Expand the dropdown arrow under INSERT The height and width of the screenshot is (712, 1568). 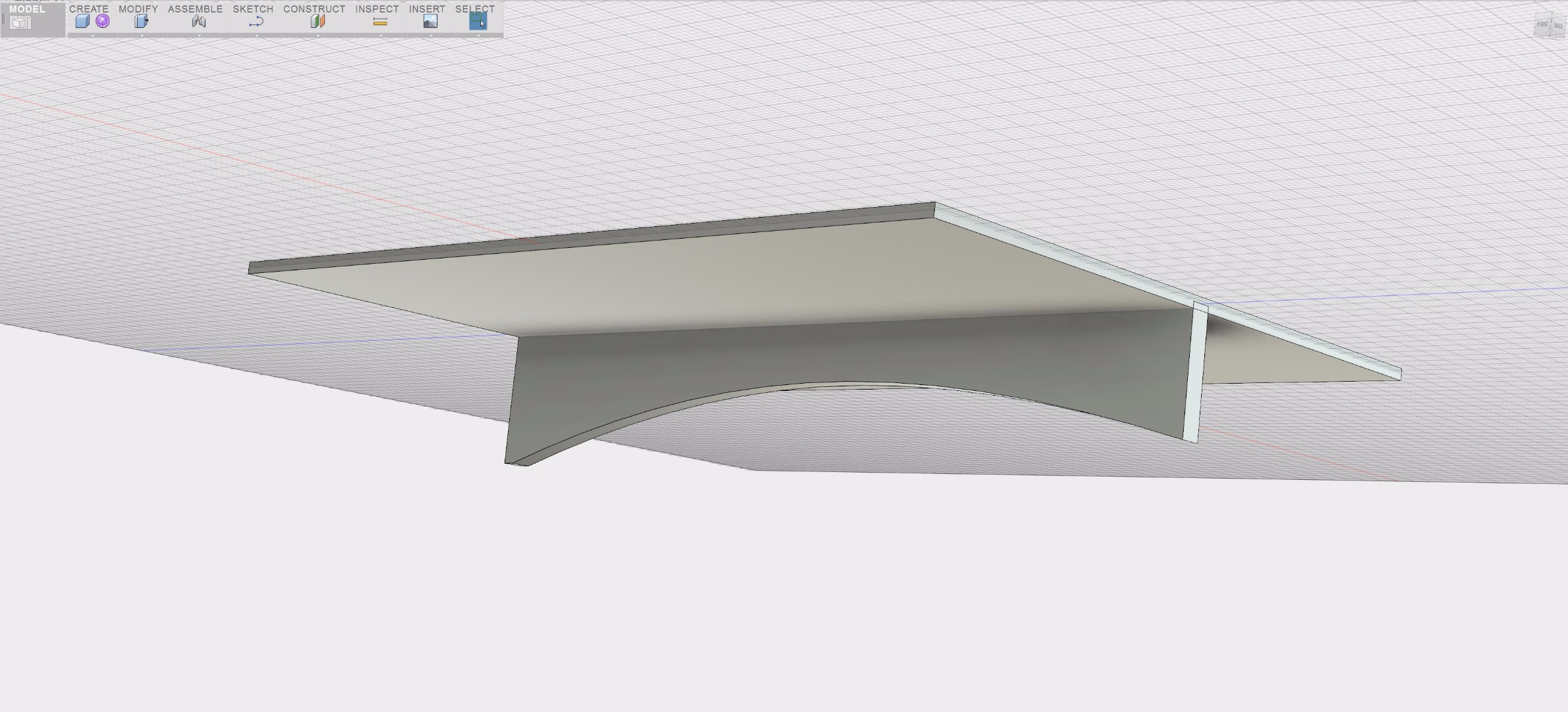pos(430,35)
